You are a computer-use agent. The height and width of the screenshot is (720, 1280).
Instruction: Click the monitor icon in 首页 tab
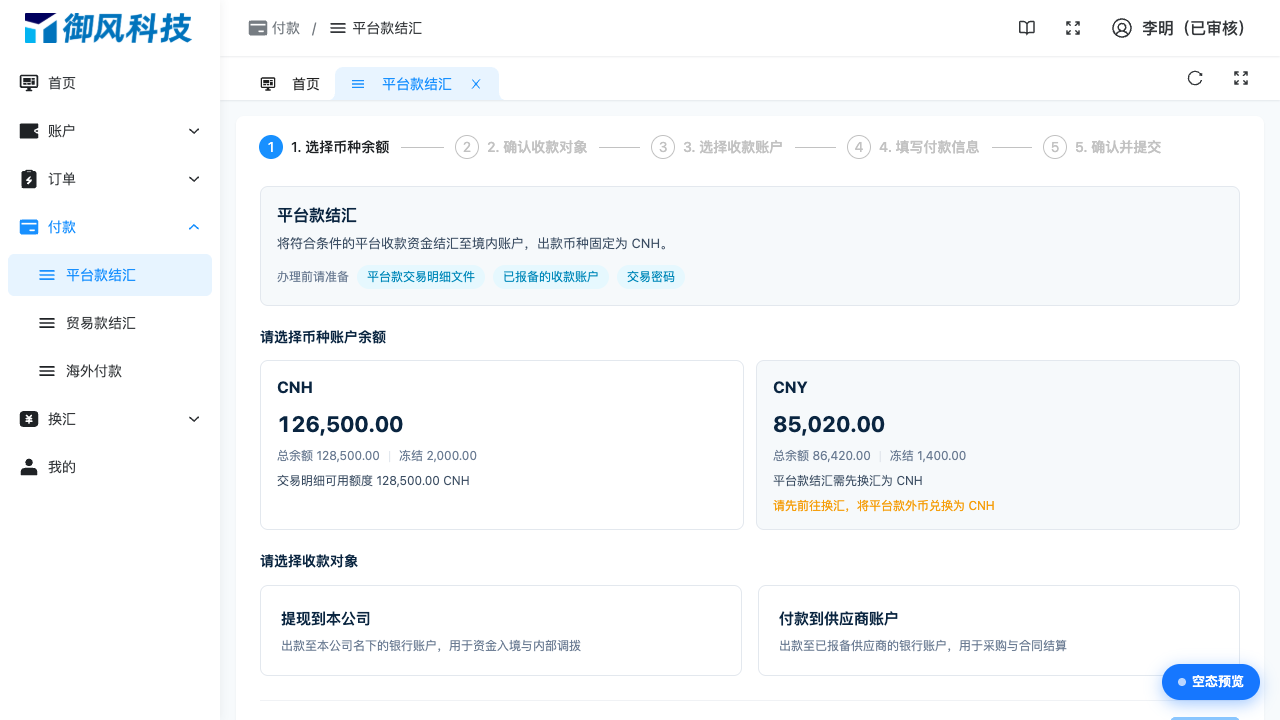[x=268, y=84]
